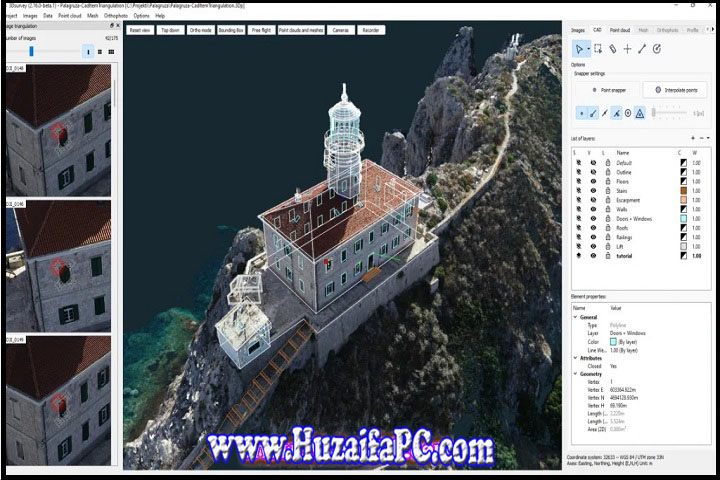Click the Bounding Box button

(231, 30)
